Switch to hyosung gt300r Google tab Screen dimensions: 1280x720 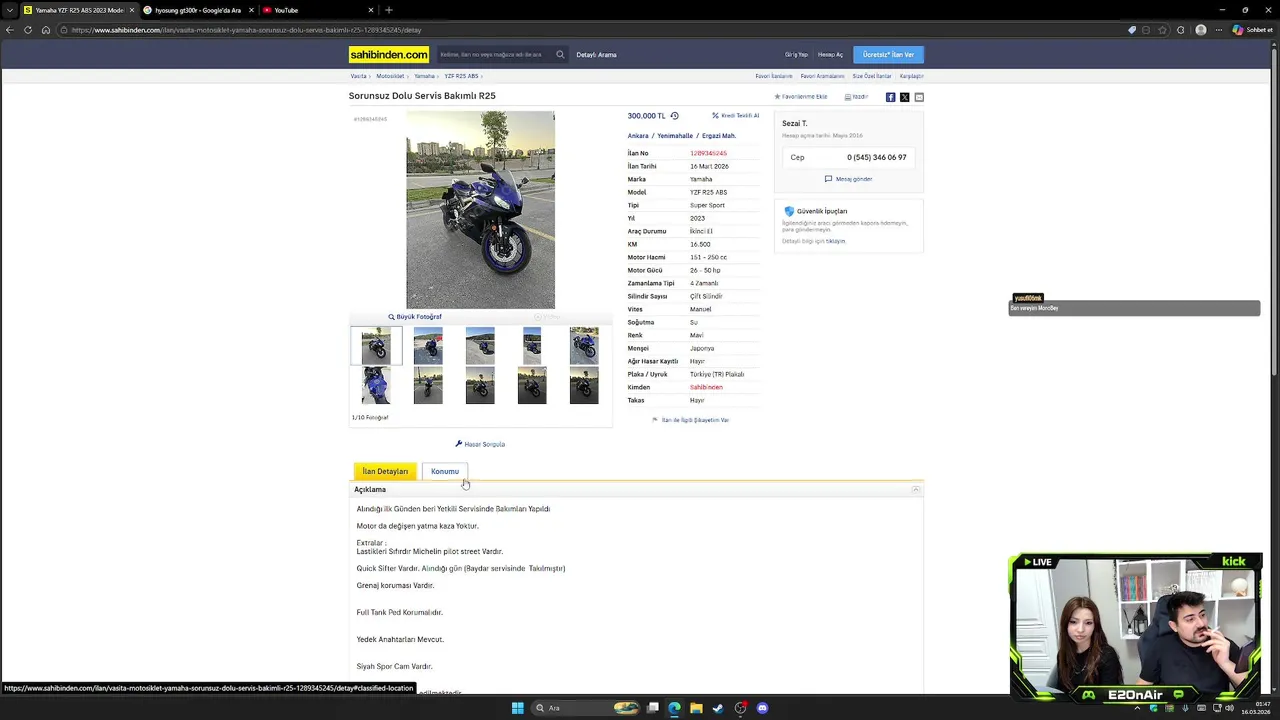197,10
